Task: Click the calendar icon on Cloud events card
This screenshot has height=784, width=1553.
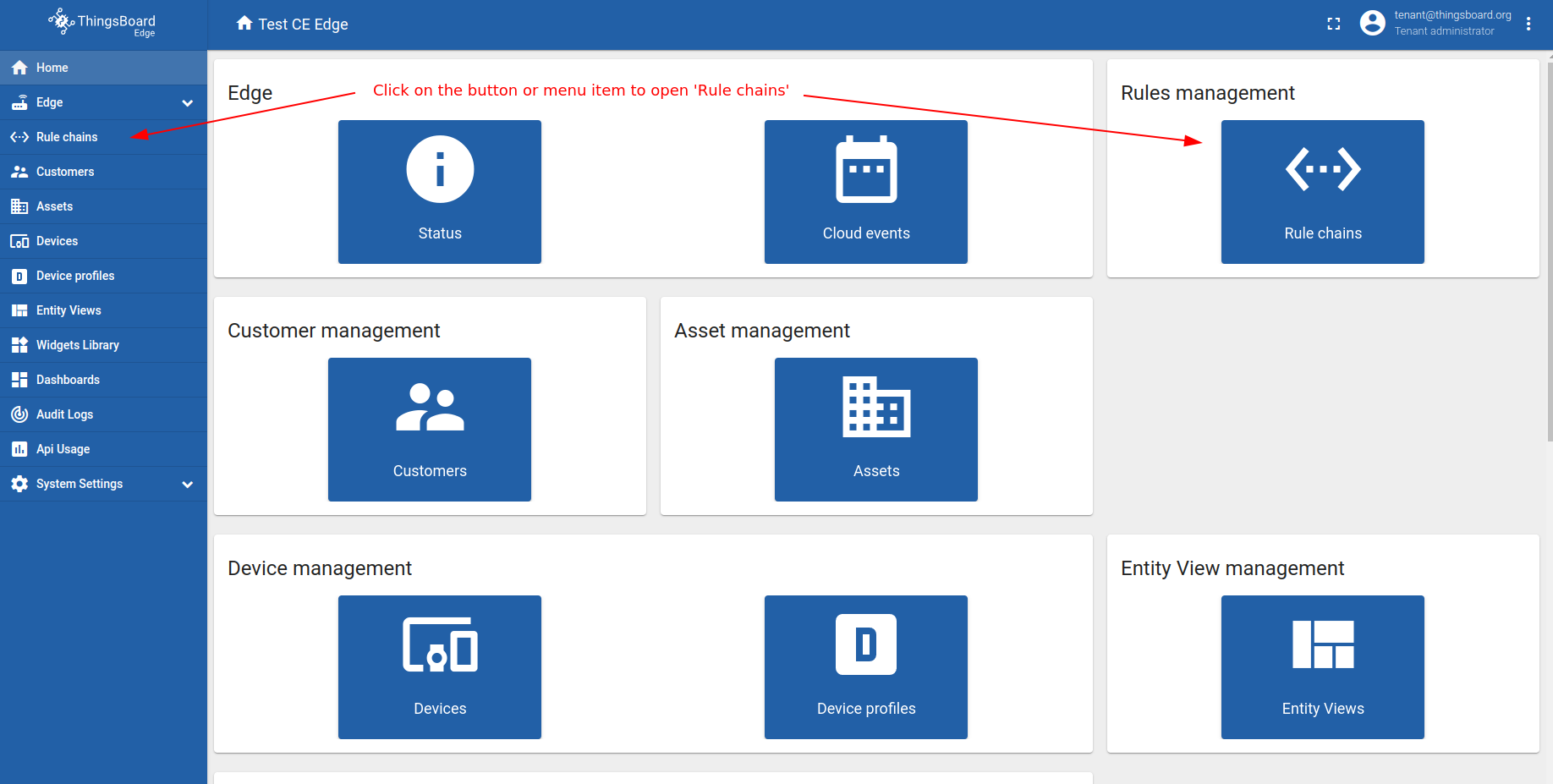Action: coord(866,169)
